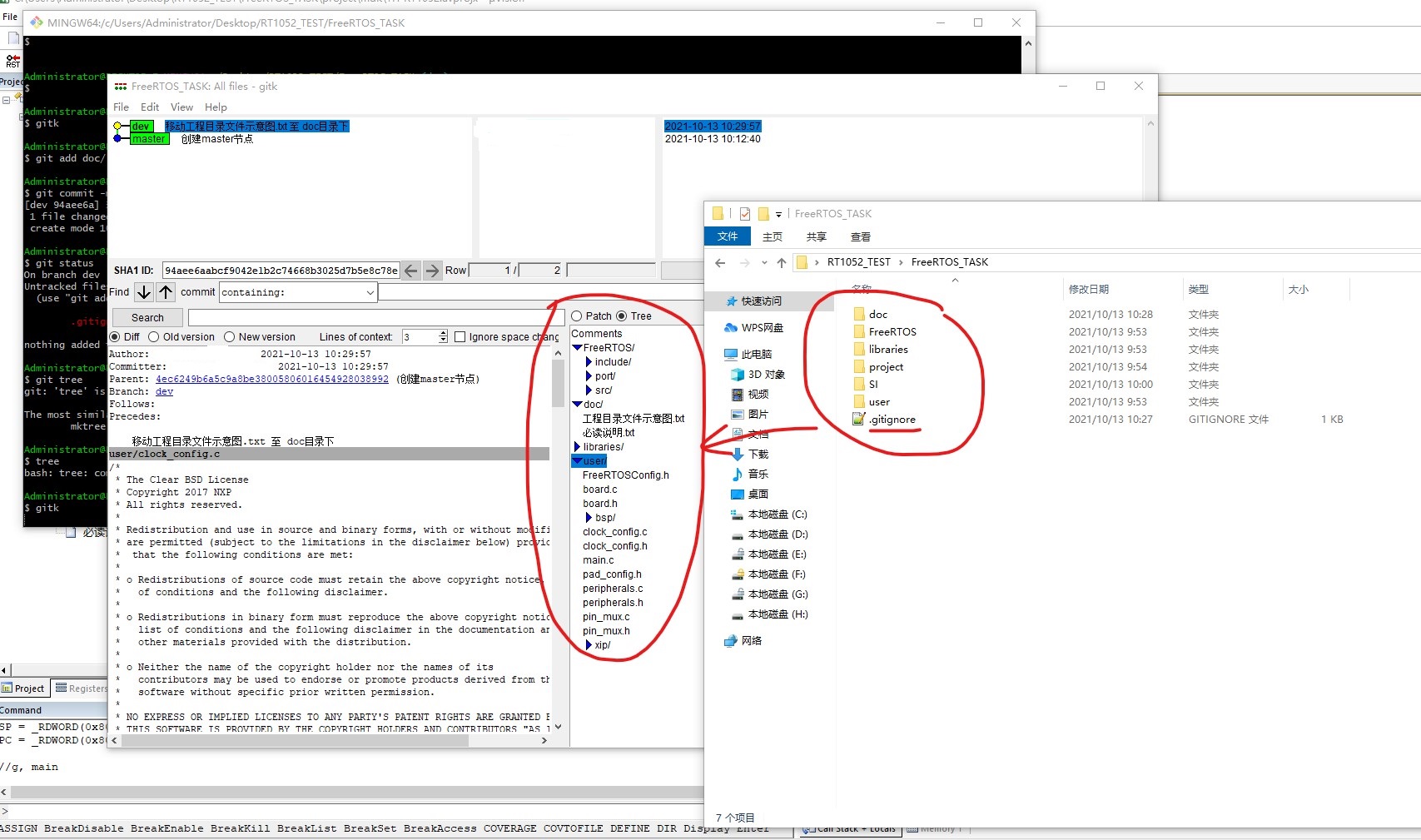Click the back arrow beside the SHA1 ID field
Viewport: 1421px width, 840px height.
tap(411, 270)
